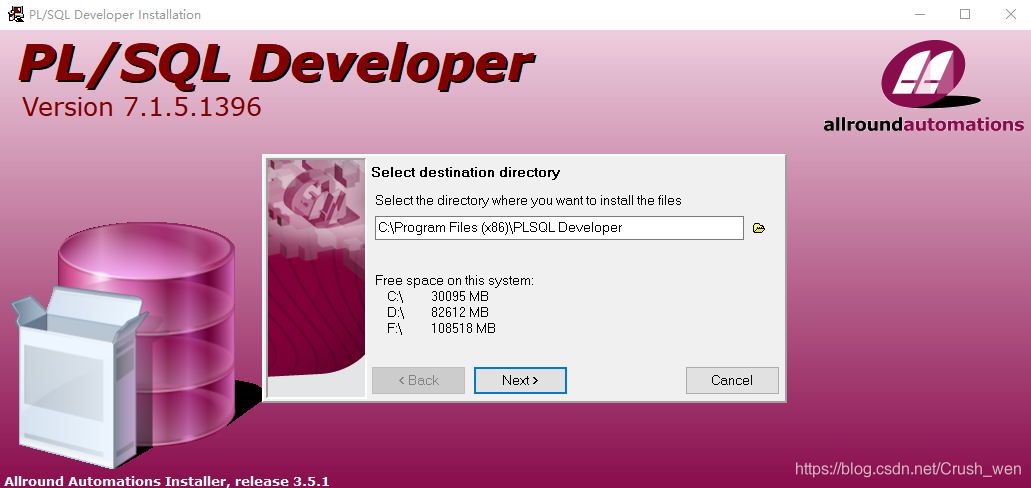Click the disabled < Back button
The width and height of the screenshot is (1031, 488).
418,380
